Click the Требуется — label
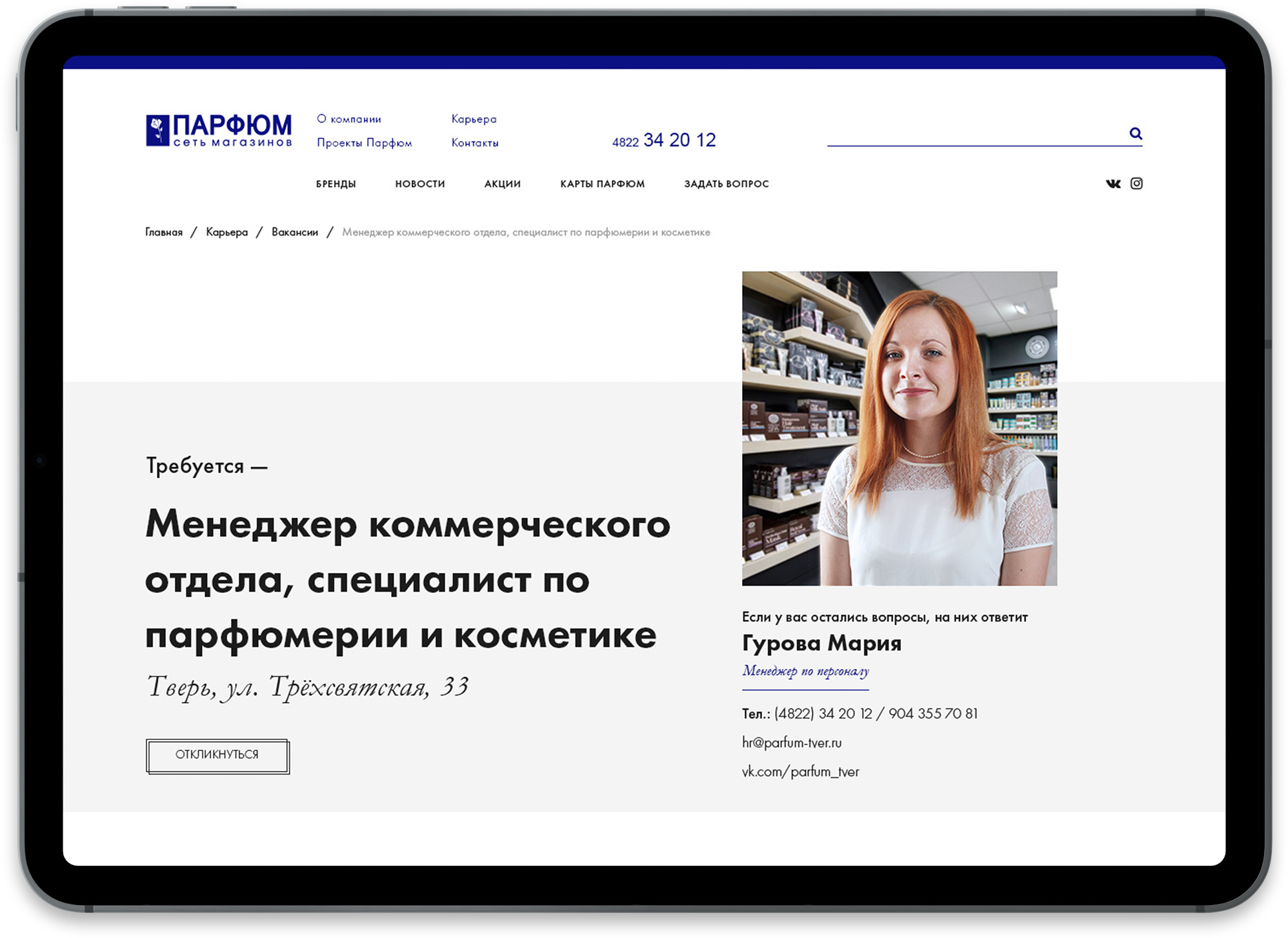The height and width of the screenshot is (938, 1288). tap(206, 466)
